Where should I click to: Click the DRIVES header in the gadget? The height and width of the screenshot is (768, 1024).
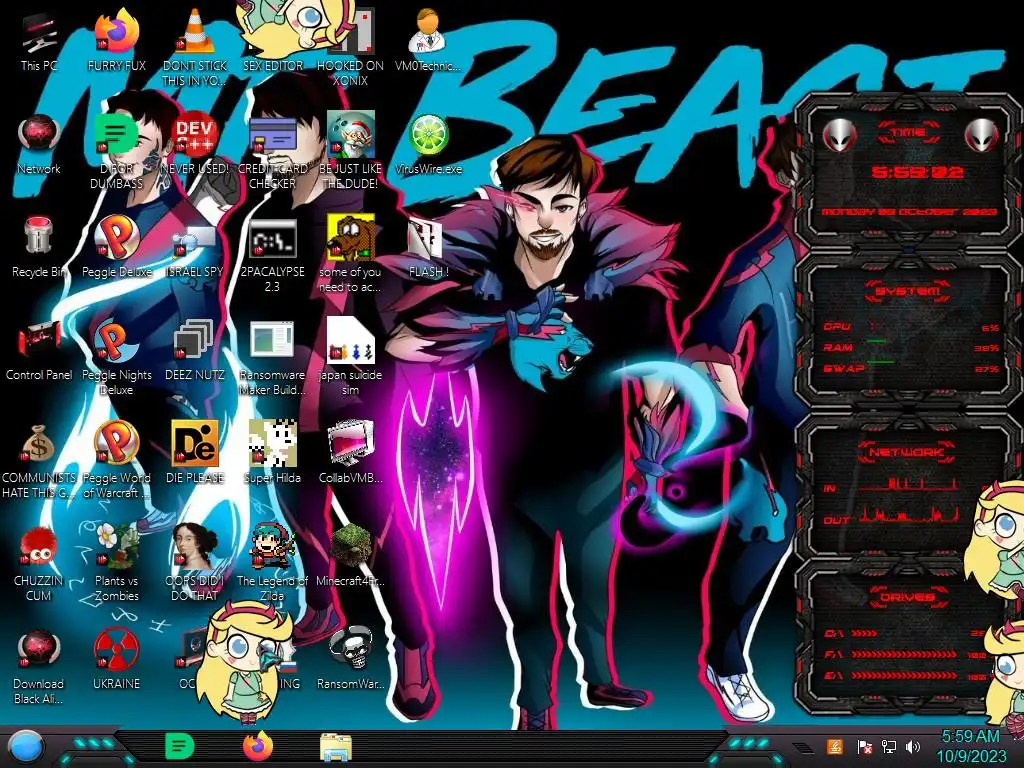pyautogui.click(x=907, y=597)
